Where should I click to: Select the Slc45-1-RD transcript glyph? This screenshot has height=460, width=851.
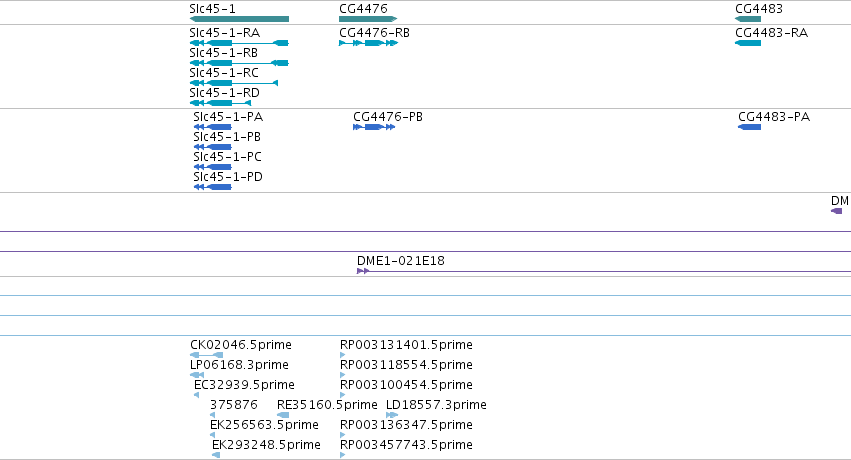(x=220, y=103)
